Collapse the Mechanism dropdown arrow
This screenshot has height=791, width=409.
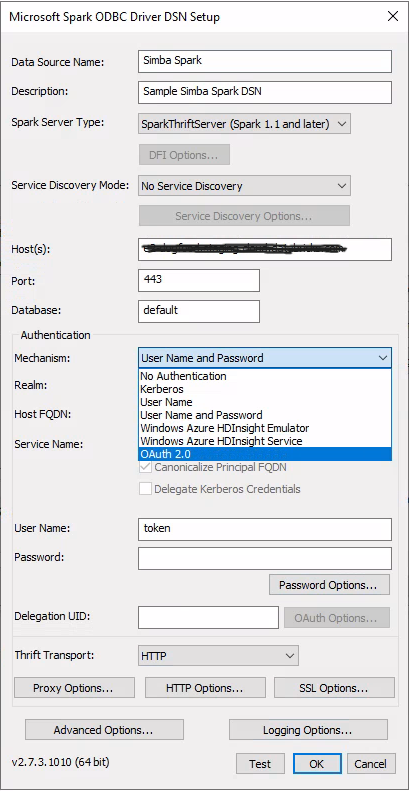point(383,358)
